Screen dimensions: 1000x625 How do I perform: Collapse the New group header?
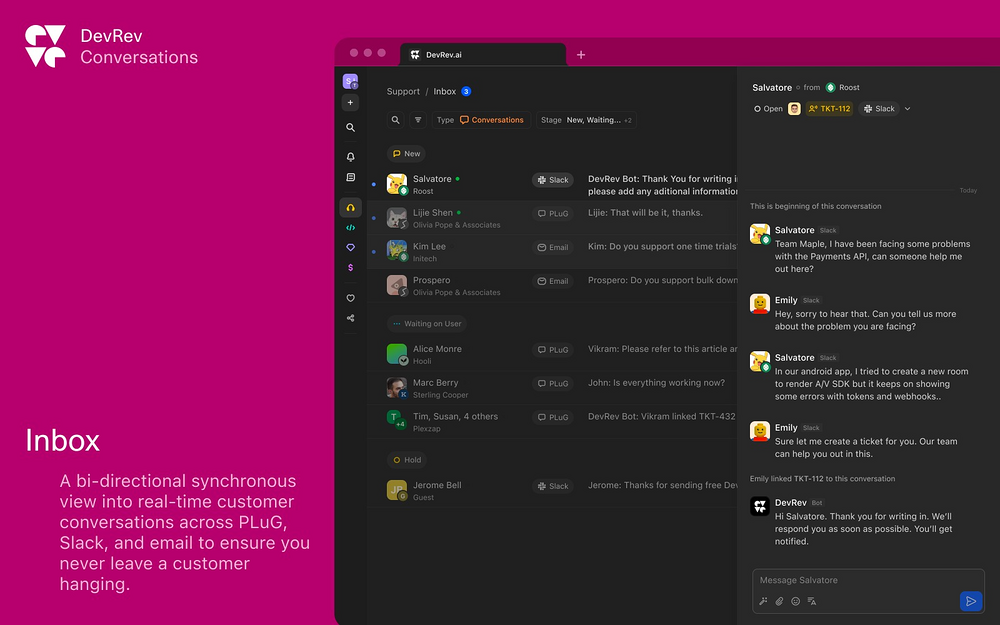(x=406, y=154)
